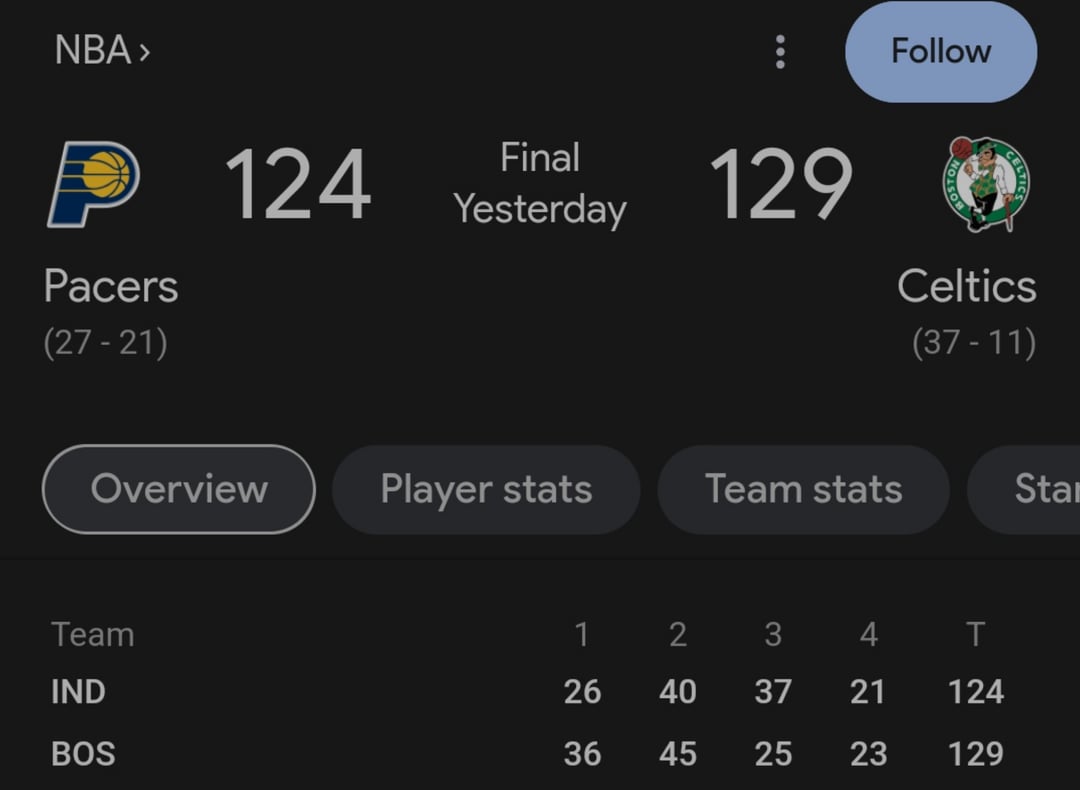The image size is (1080, 790).
Task: Click the Indiana Pacers team logo
Action: 94,184
